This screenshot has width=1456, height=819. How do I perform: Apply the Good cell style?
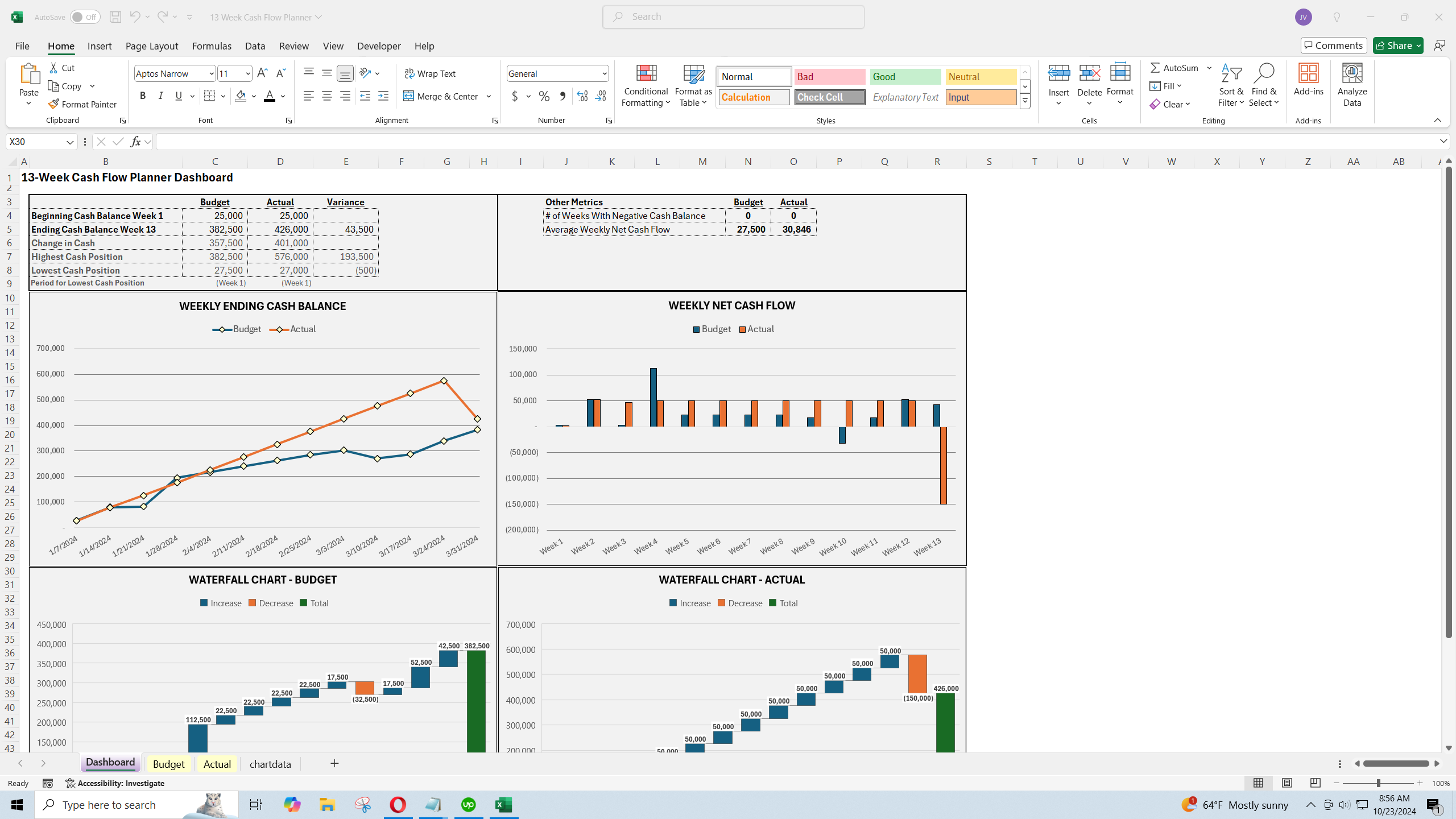tap(905, 77)
